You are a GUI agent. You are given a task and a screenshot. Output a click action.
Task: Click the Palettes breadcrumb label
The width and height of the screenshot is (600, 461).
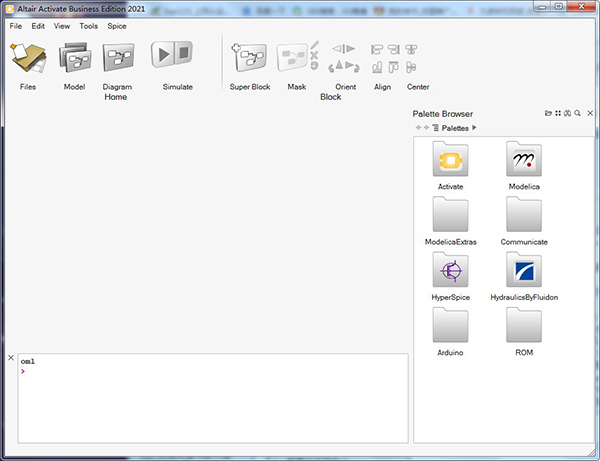click(x=455, y=128)
